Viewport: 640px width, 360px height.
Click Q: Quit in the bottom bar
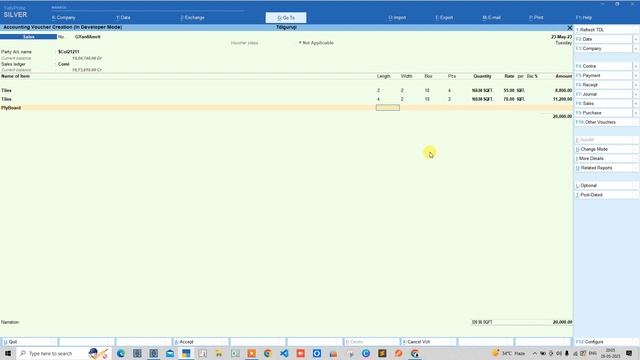29,342
